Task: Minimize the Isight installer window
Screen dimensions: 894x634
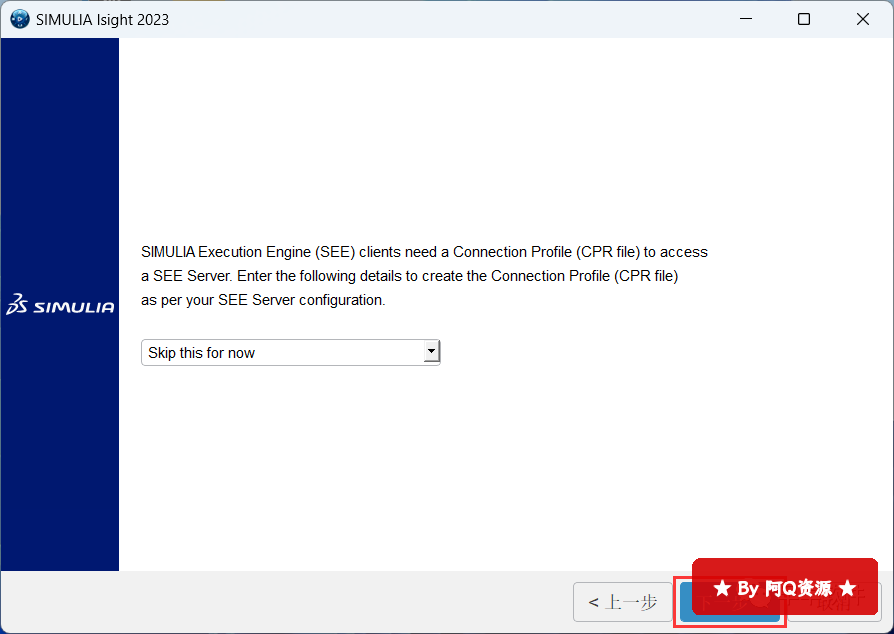Action: pyautogui.click(x=745, y=19)
